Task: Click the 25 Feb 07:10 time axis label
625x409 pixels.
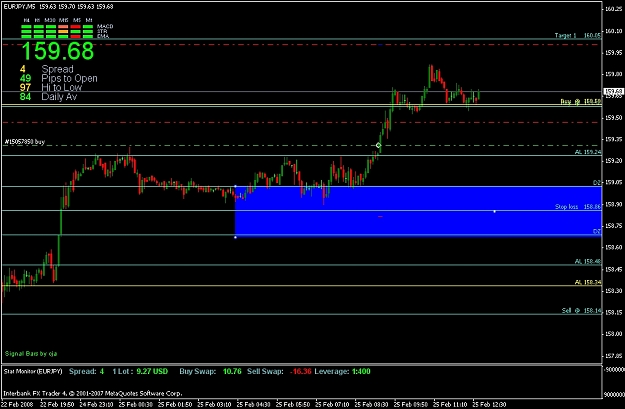Action: [332, 404]
